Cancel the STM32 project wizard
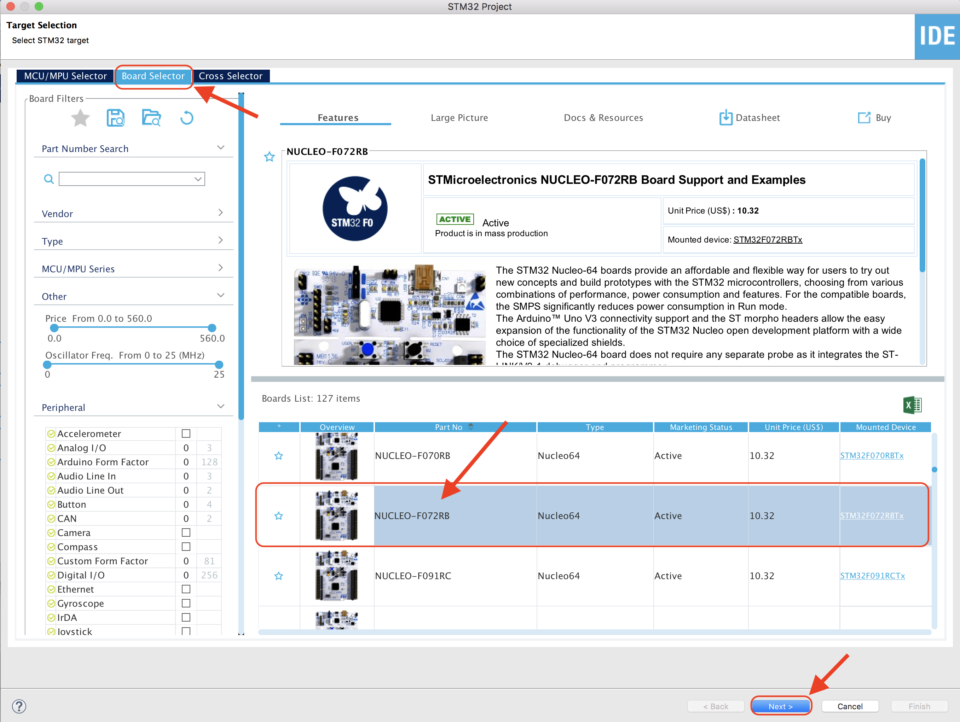The height and width of the screenshot is (722, 960). click(x=849, y=705)
